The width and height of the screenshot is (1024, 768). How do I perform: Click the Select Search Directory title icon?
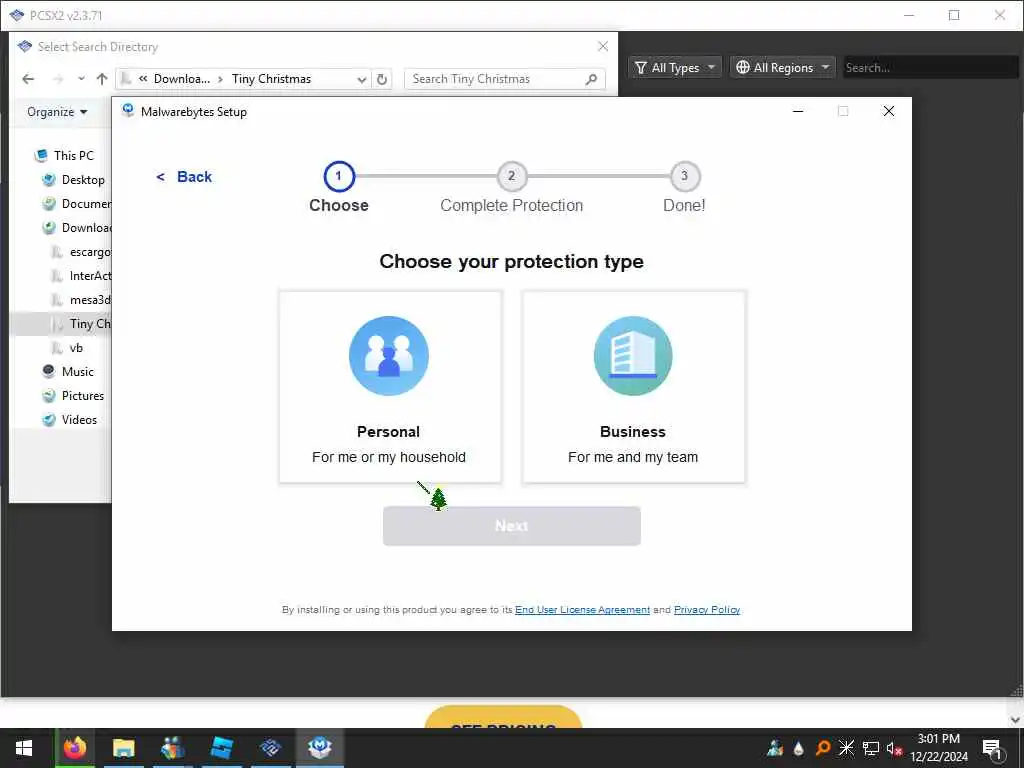coord(25,46)
